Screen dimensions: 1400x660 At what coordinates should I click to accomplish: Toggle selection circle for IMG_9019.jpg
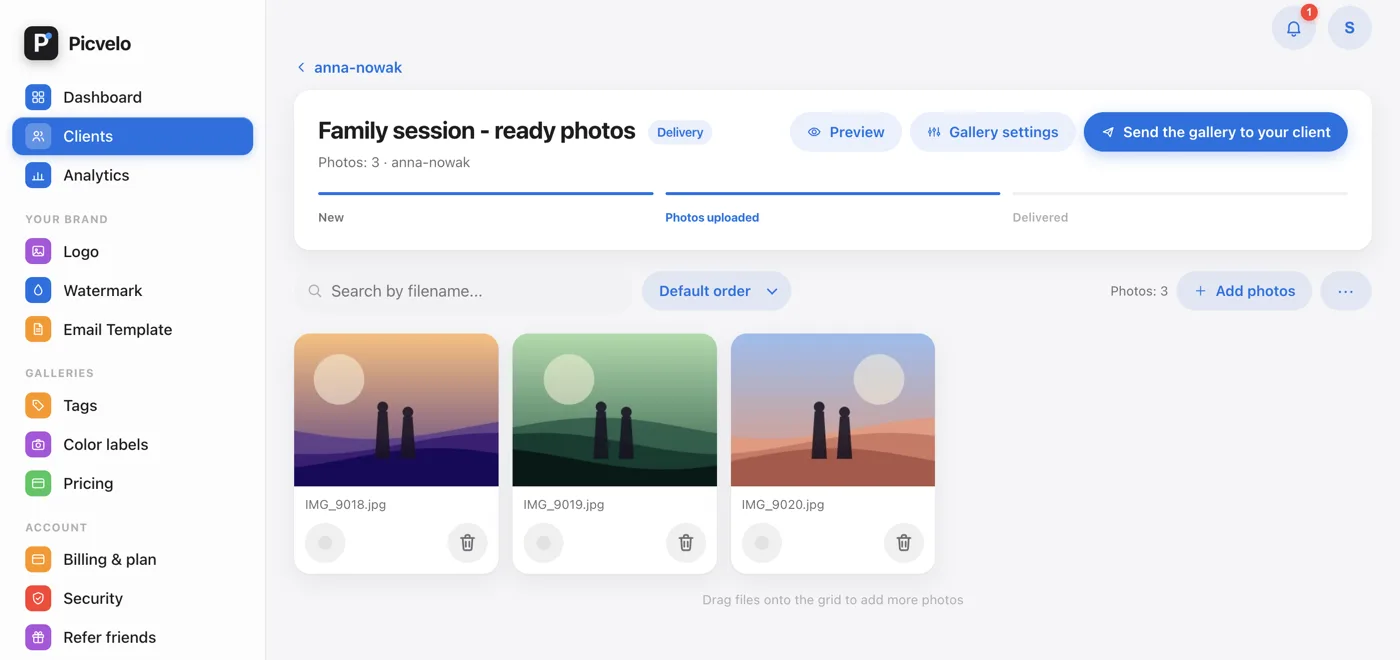(543, 543)
